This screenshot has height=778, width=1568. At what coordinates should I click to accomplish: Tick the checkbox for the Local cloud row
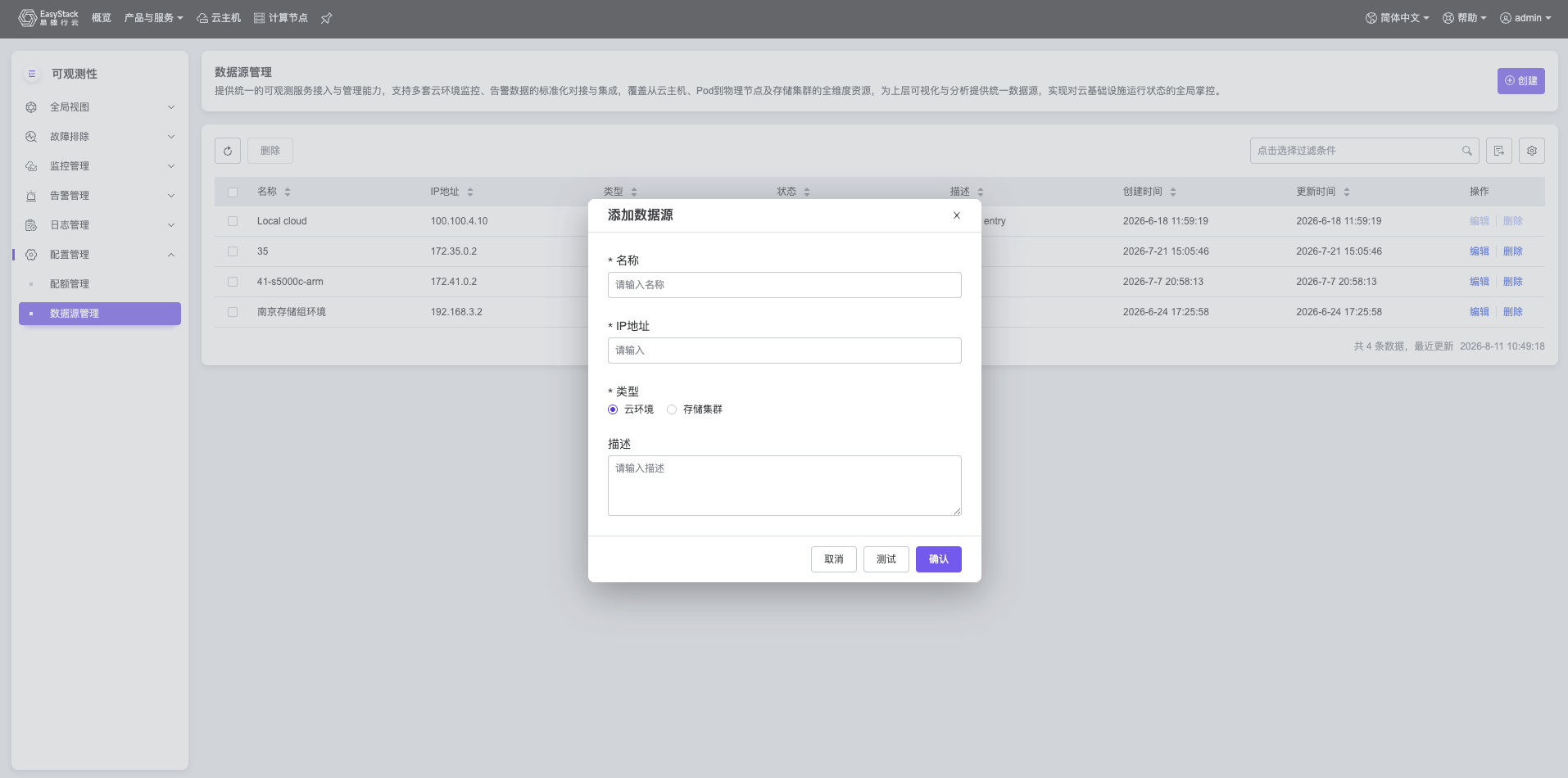tap(233, 221)
